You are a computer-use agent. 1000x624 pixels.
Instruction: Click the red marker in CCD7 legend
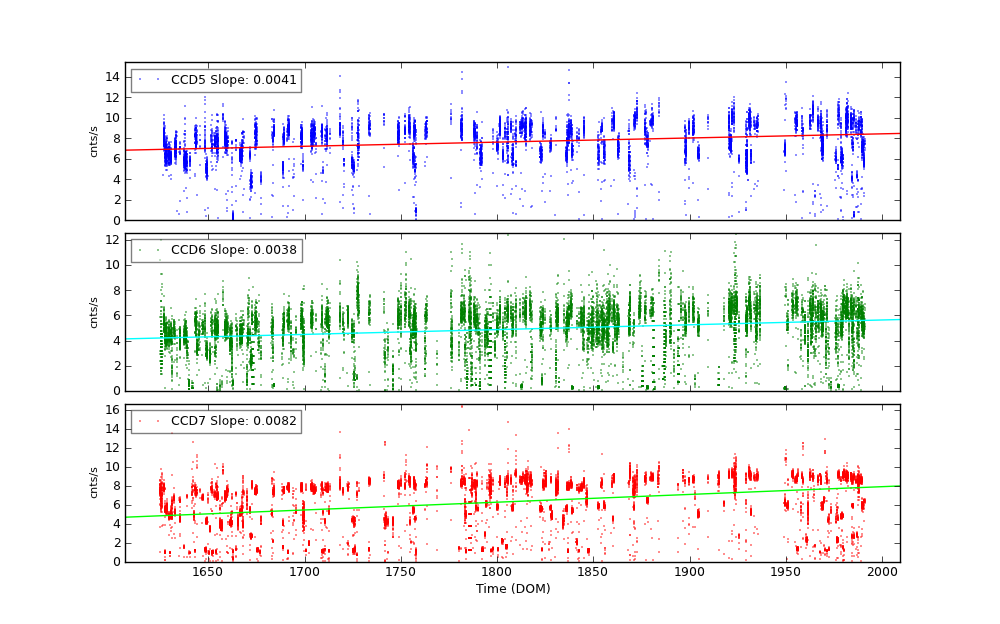pos(148,421)
